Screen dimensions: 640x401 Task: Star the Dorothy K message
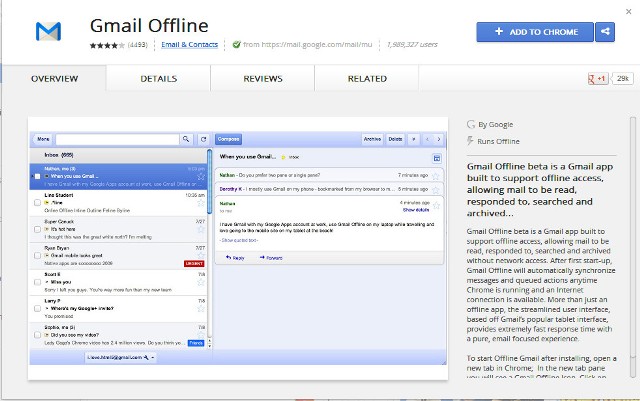pyautogui.click(x=436, y=190)
